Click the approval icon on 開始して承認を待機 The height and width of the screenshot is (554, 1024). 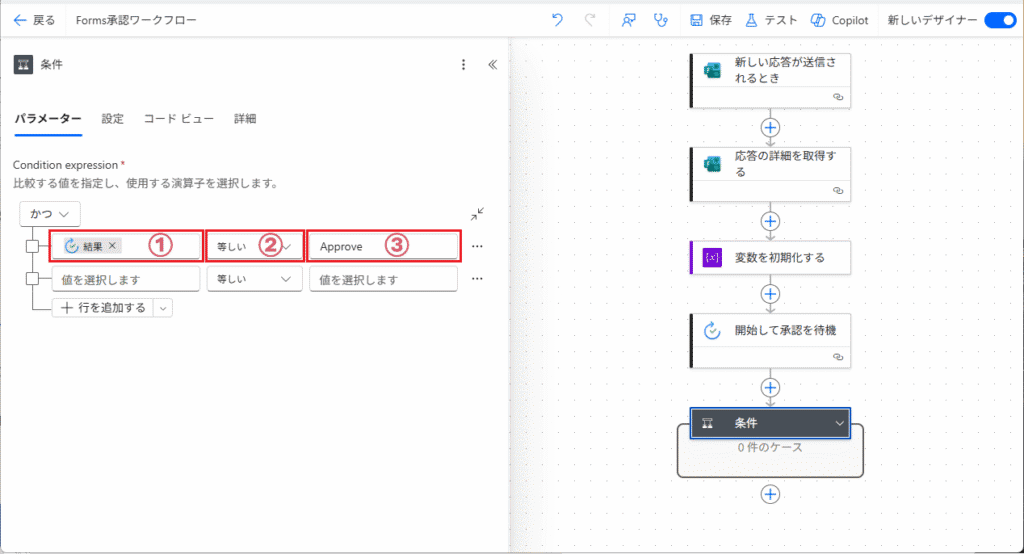coord(712,331)
